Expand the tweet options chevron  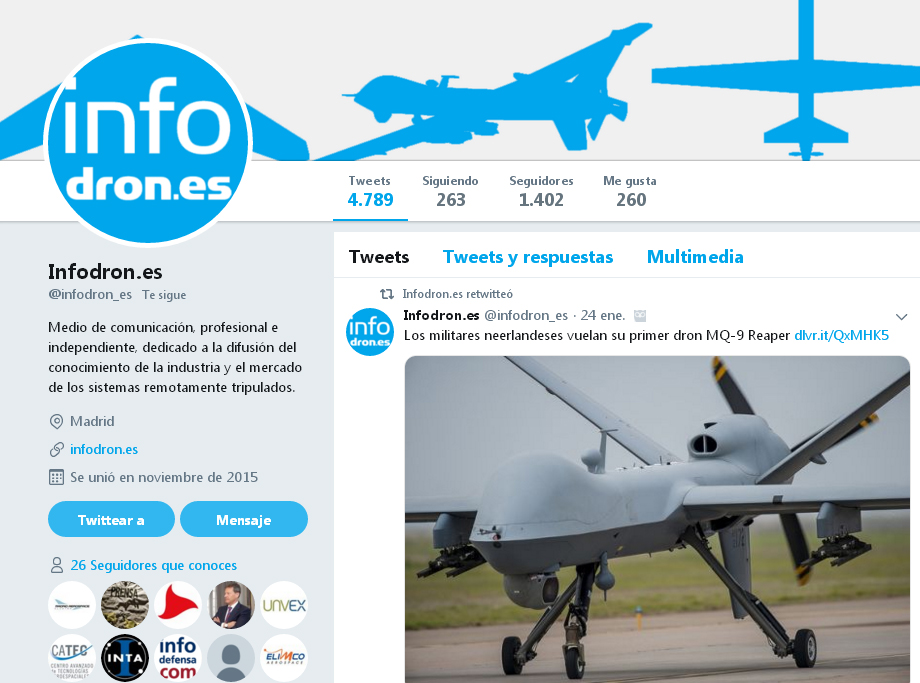(902, 317)
